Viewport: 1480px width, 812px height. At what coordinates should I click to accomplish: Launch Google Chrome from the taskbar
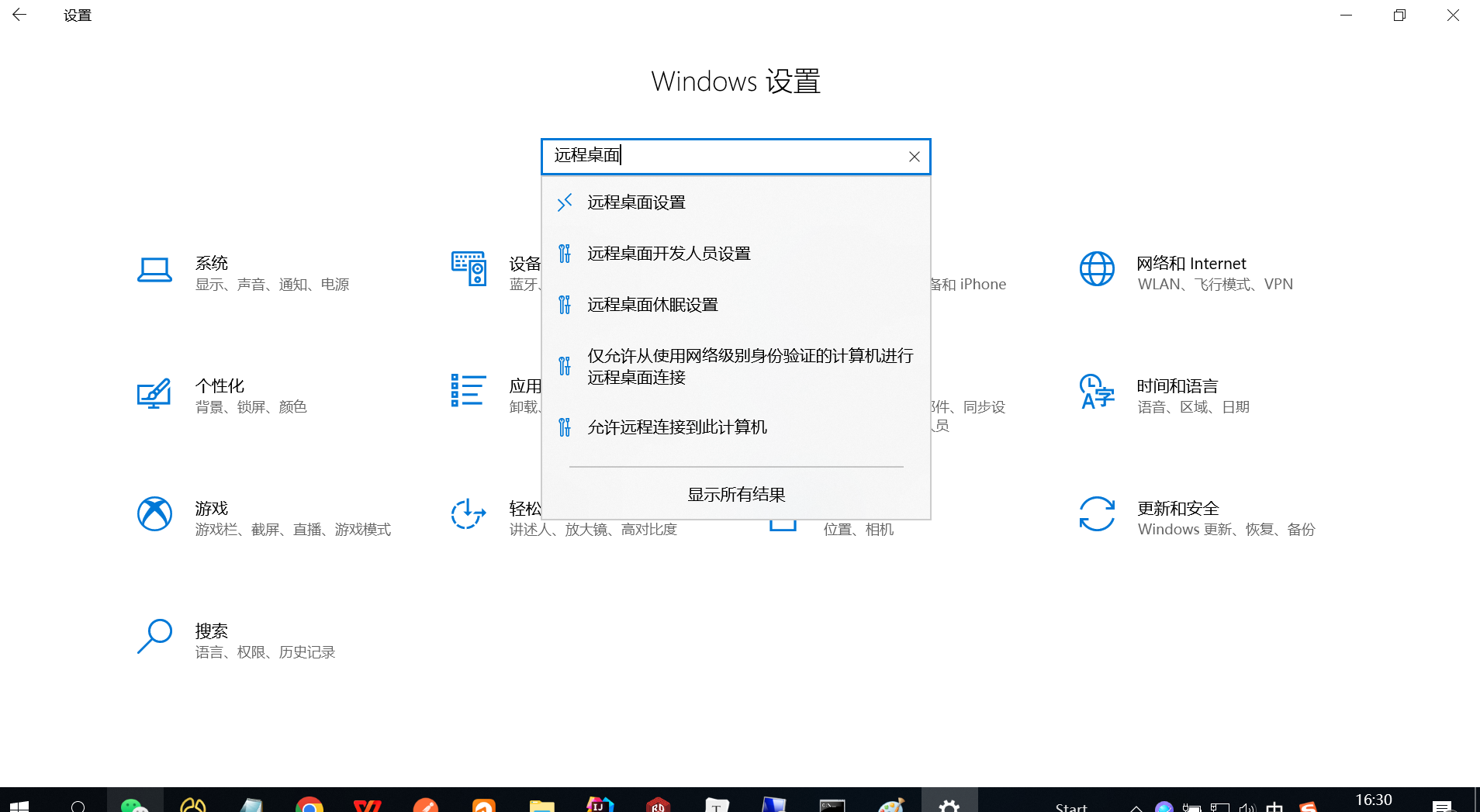(309, 804)
